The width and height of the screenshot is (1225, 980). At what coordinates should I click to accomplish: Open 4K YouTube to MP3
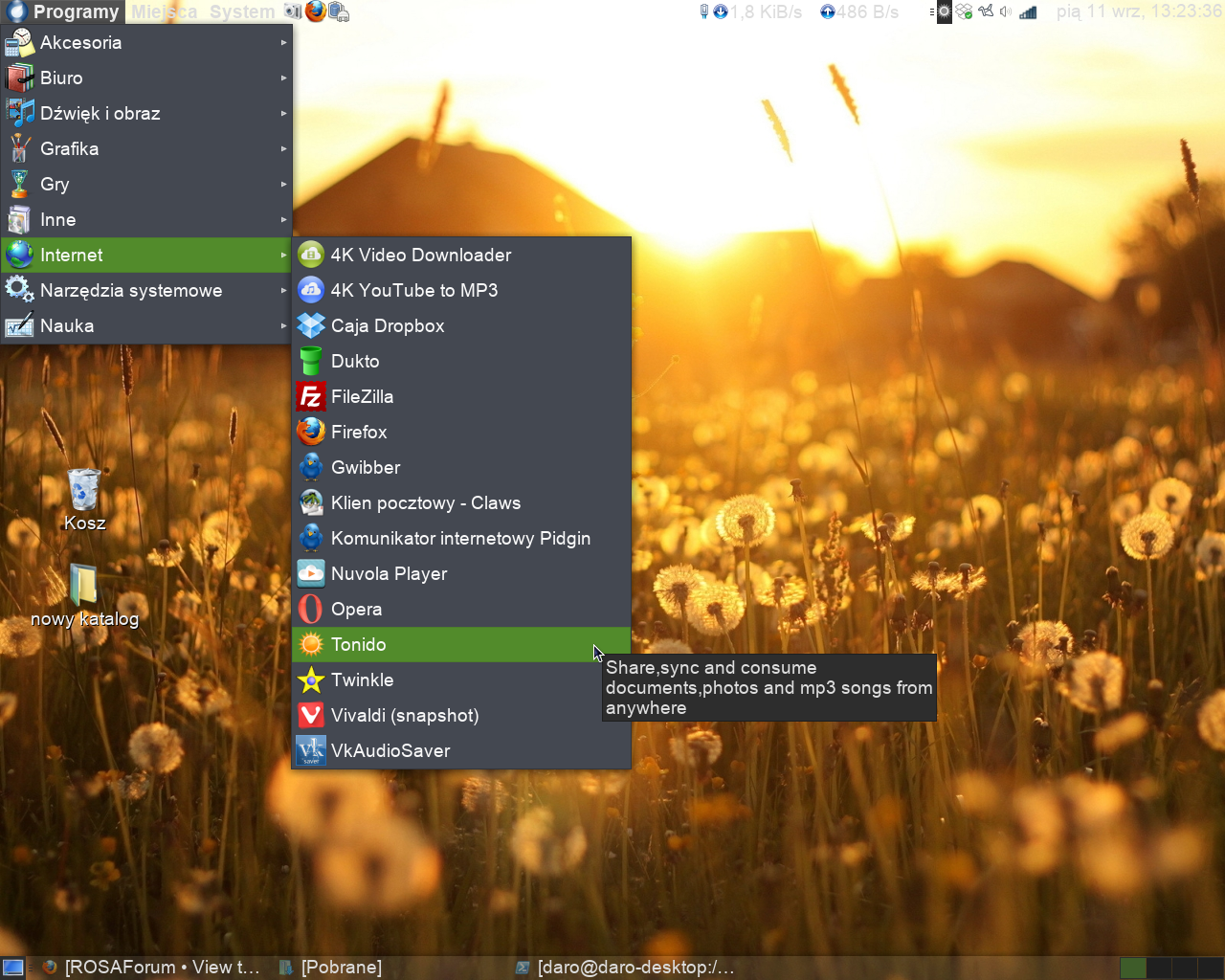click(461, 290)
